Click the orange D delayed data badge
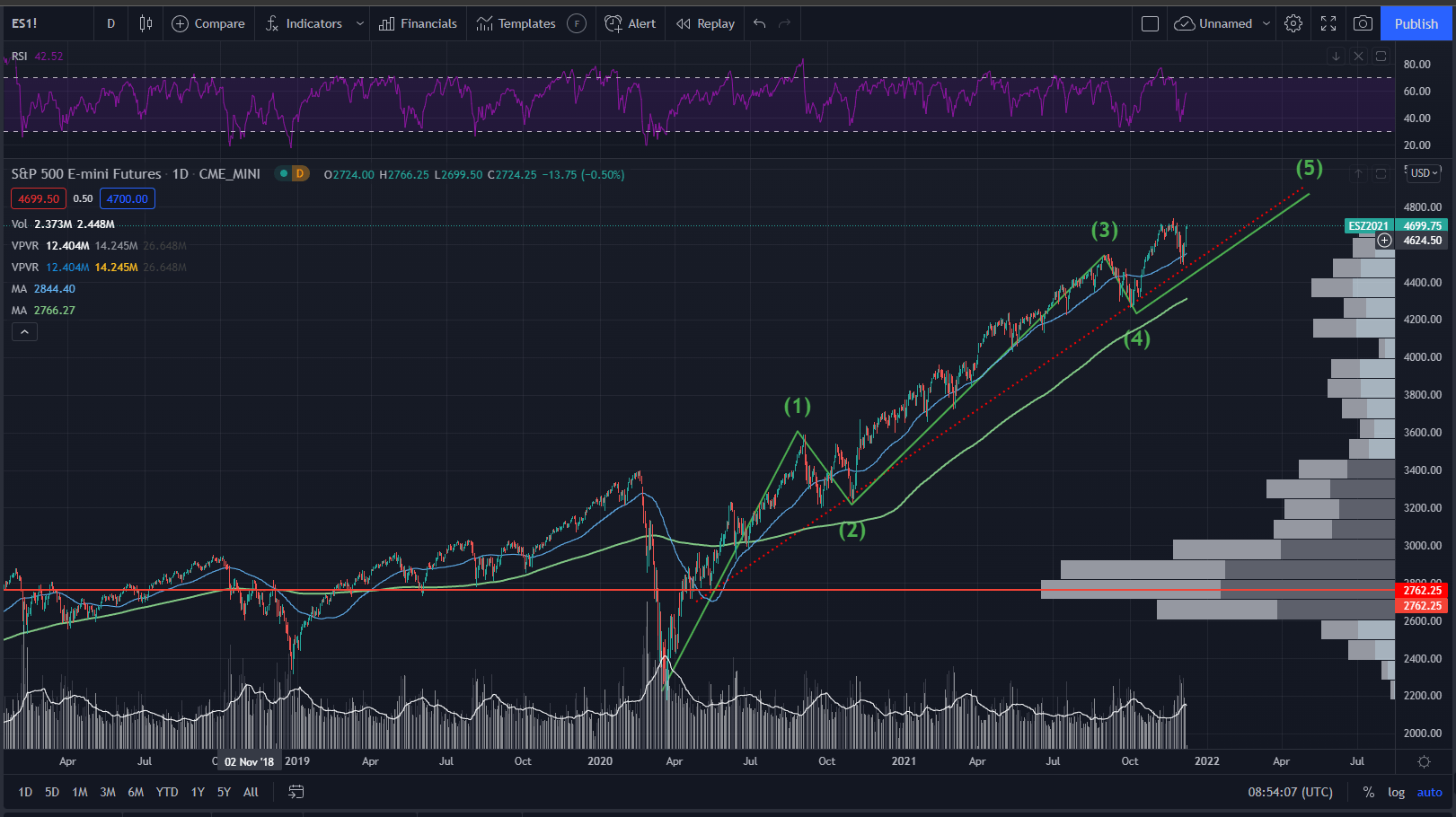The image size is (1456, 817). (x=300, y=173)
